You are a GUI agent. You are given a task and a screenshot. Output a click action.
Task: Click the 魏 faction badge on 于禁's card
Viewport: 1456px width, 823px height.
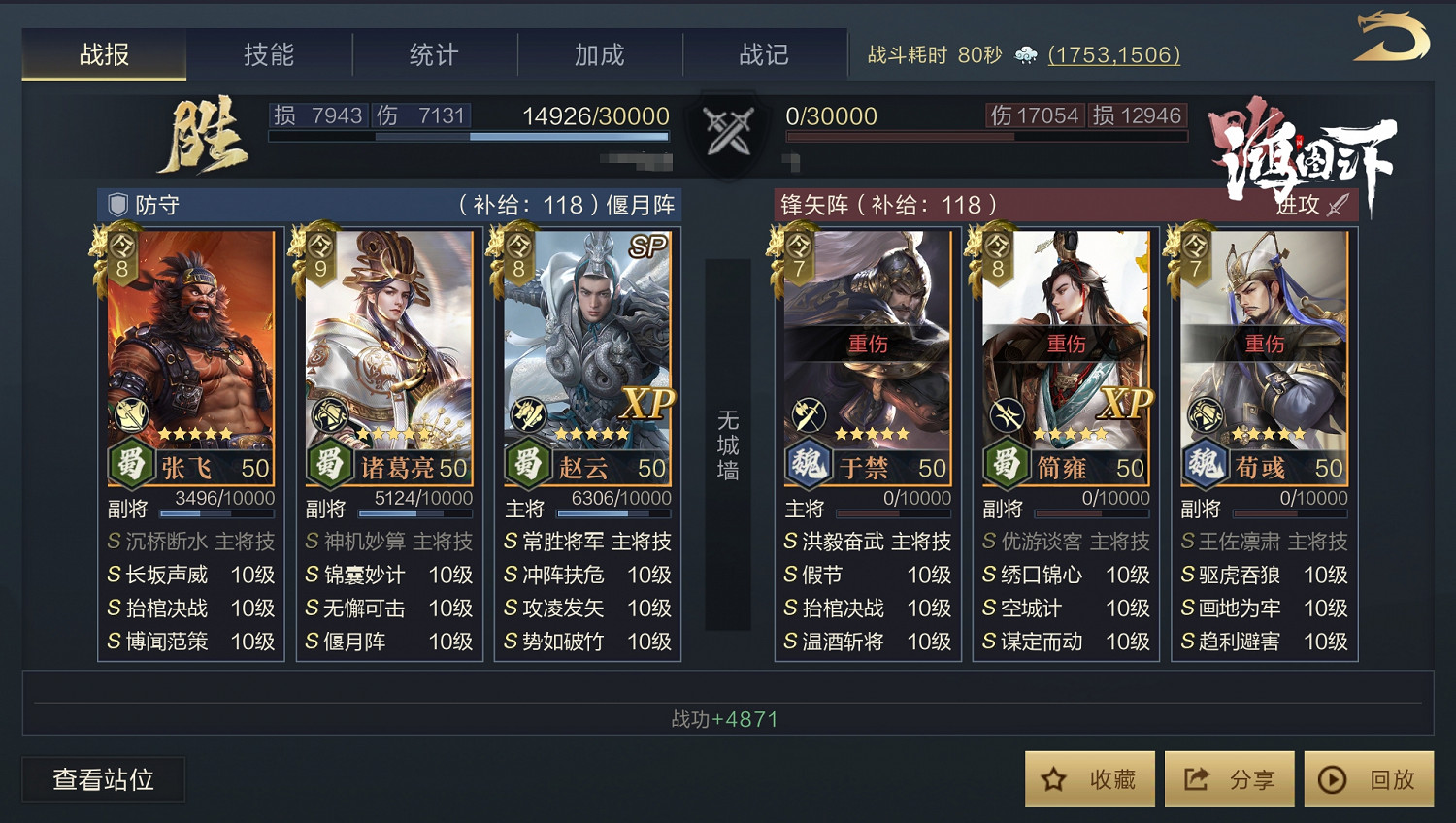pyautogui.click(x=808, y=465)
